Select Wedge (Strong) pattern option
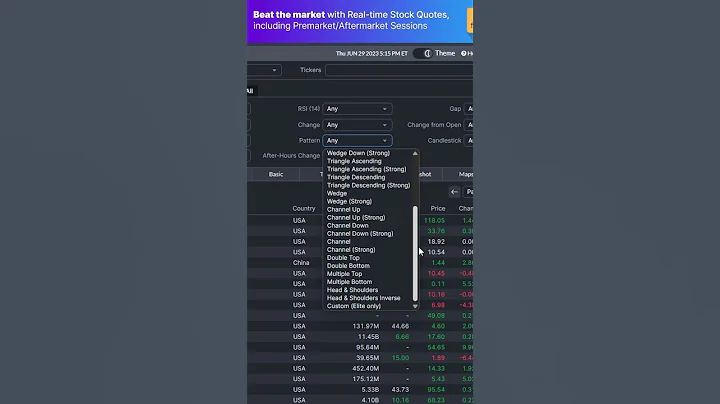Image resolution: width=720 pixels, height=404 pixels. tap(349, 201)
